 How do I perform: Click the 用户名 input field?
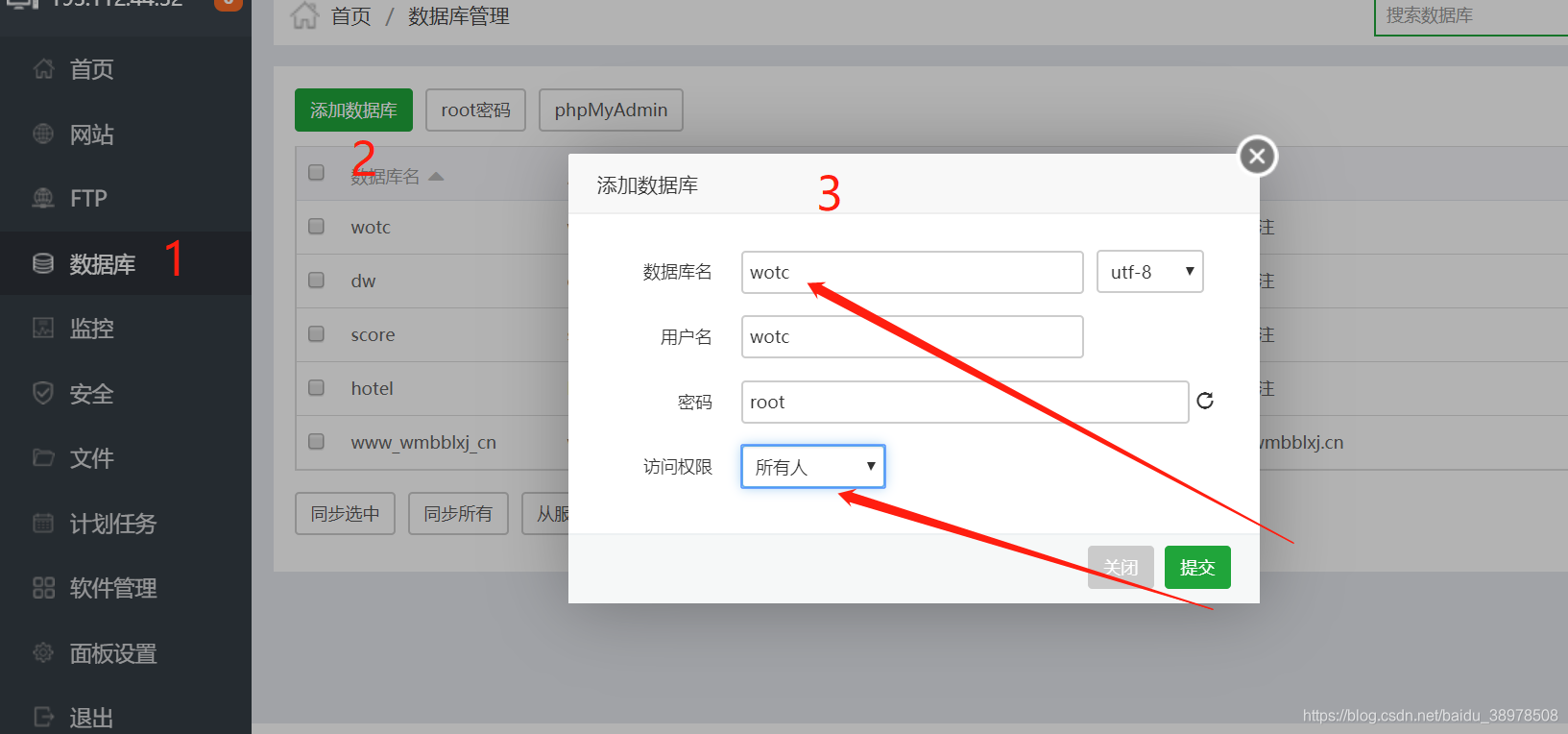click(x=912, y=336)
